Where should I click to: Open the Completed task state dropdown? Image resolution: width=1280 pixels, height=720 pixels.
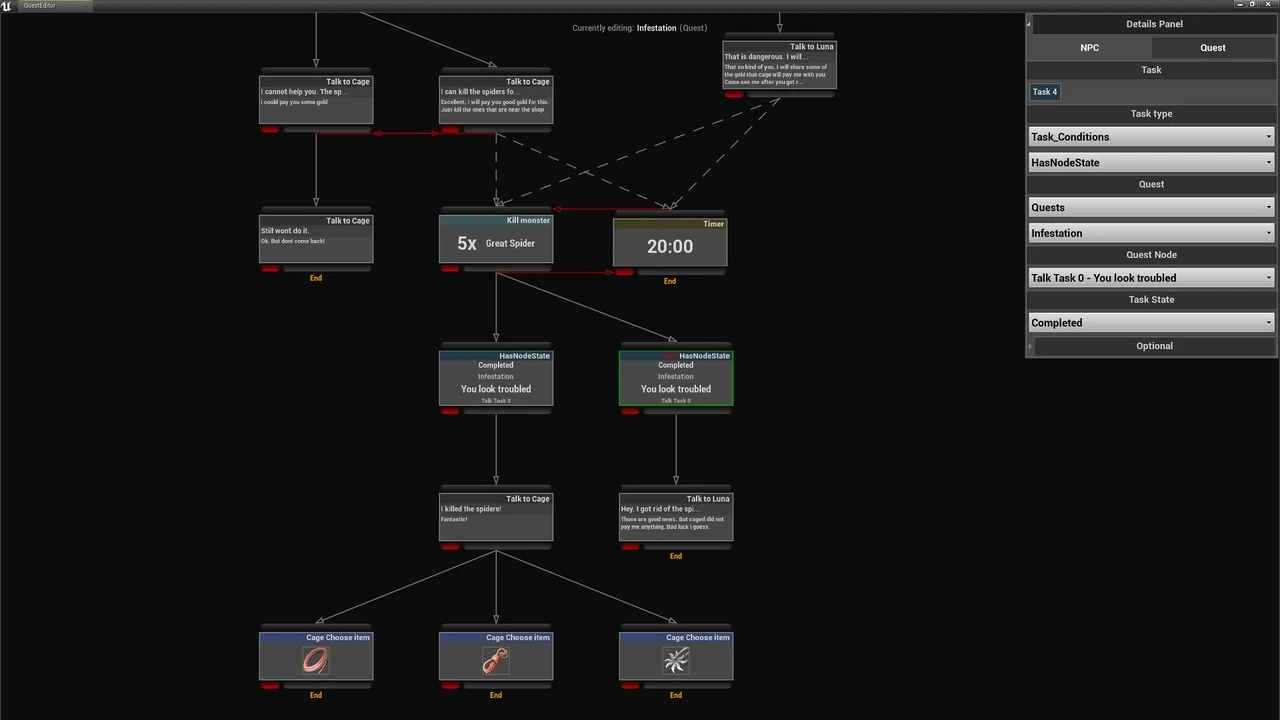pos(1151,323)
